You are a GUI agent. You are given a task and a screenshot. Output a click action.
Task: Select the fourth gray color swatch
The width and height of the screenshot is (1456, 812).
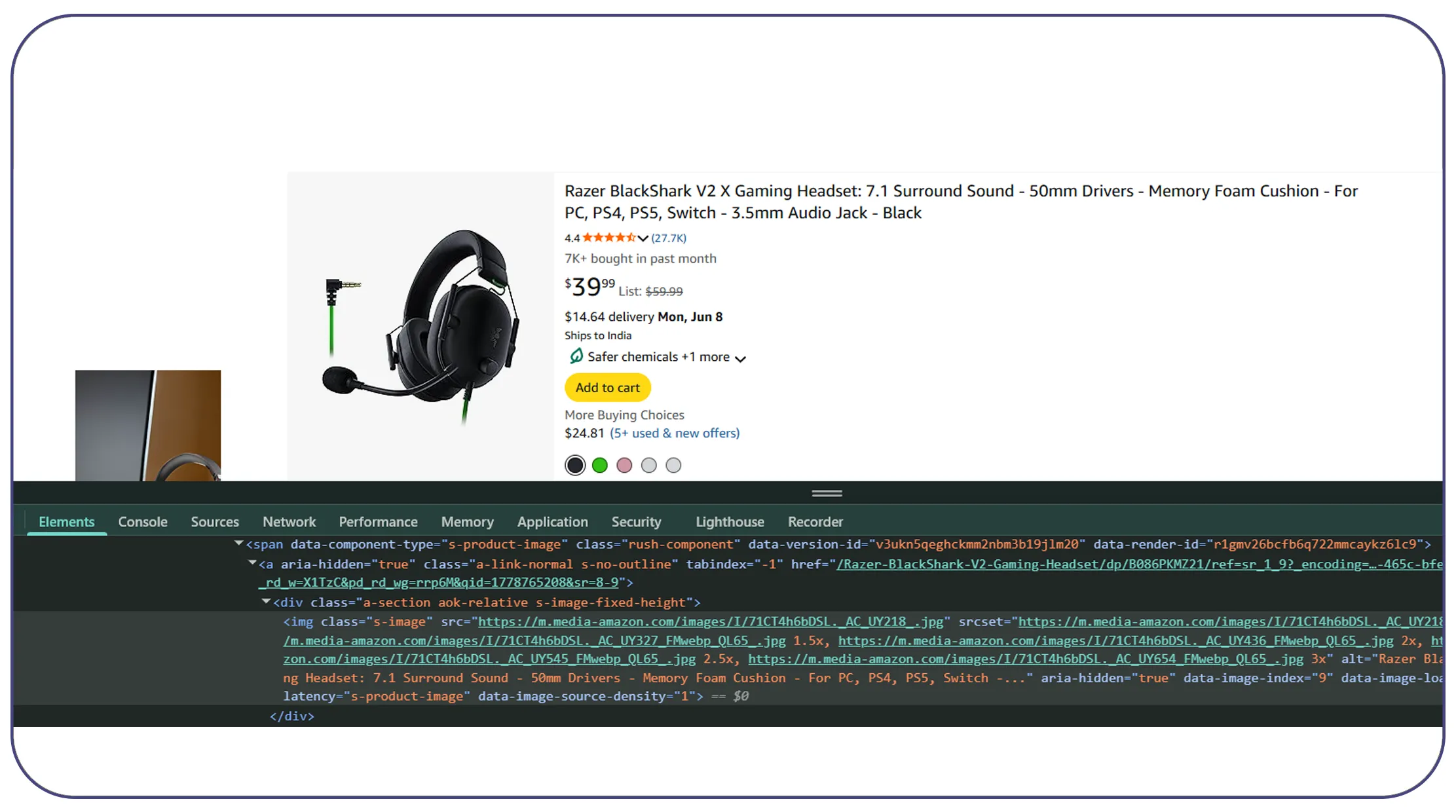click(x=648, y=466)
